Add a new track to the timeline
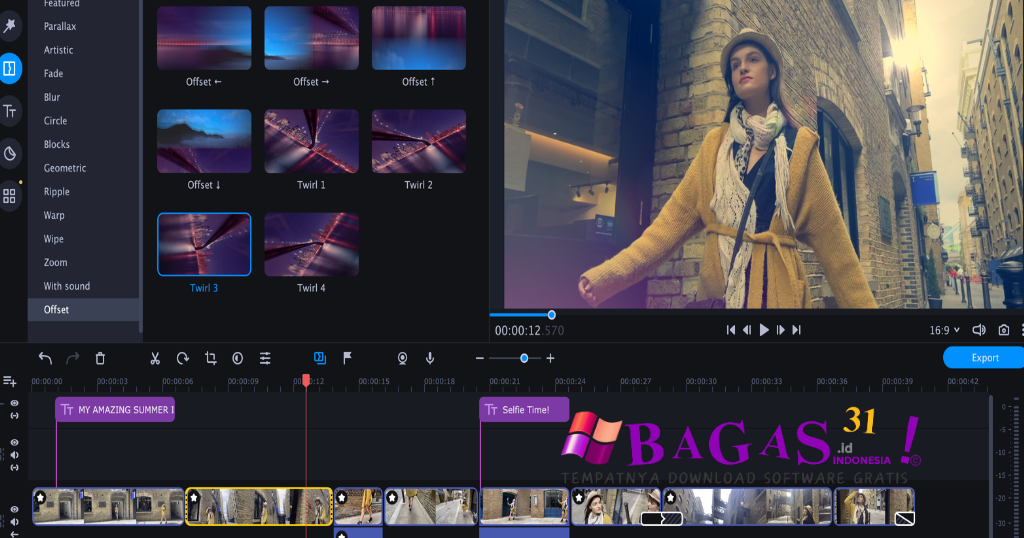 click(x=10, y=381)
